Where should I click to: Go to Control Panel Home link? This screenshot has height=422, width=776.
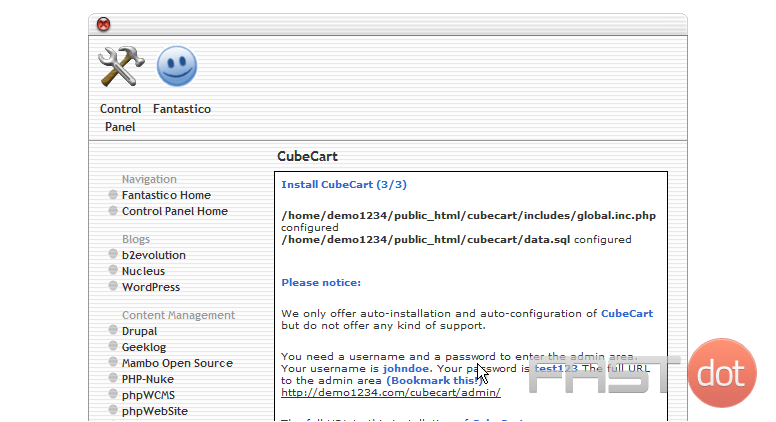175,211
